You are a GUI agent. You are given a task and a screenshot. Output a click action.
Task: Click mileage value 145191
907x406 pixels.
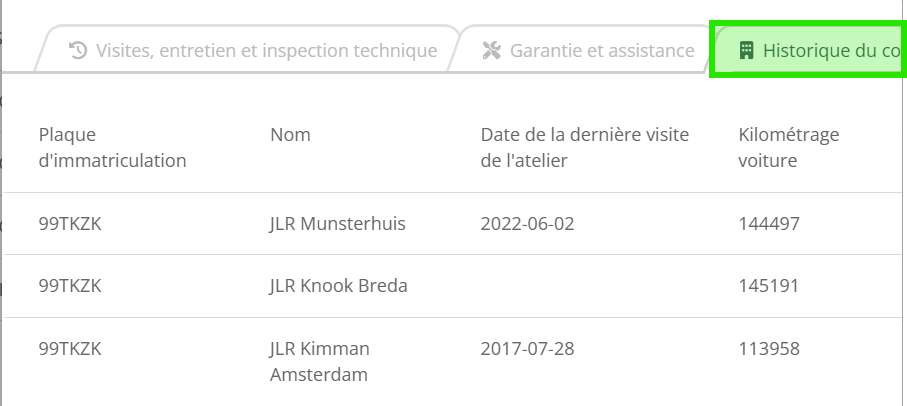tap(768, 286)
